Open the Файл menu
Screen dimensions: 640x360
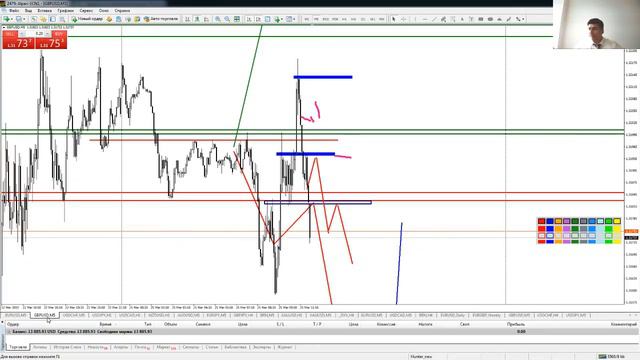tap(13, 10)
